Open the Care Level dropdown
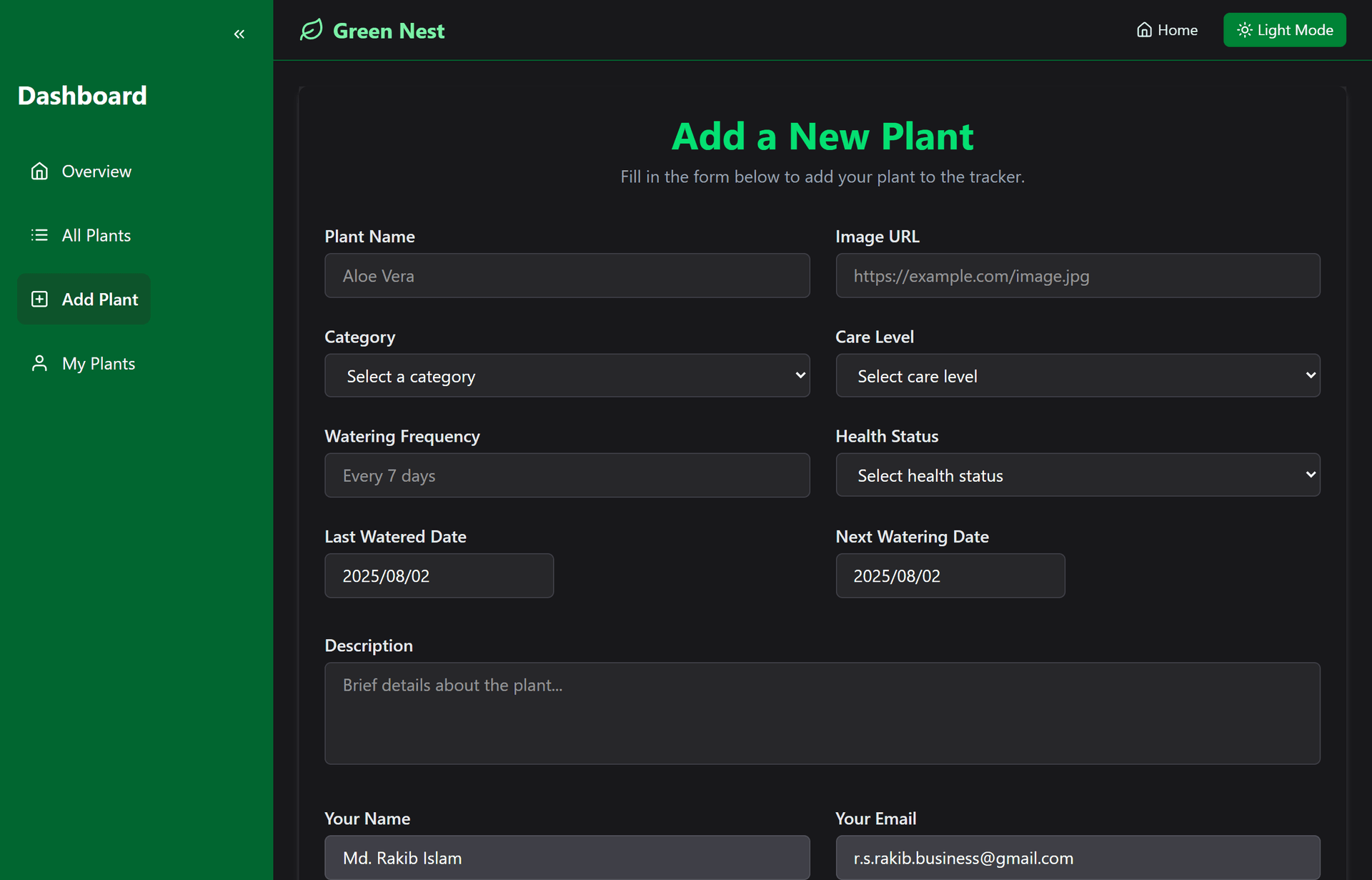Viewport: 1372px width, 880px height. pos(1078,375)
